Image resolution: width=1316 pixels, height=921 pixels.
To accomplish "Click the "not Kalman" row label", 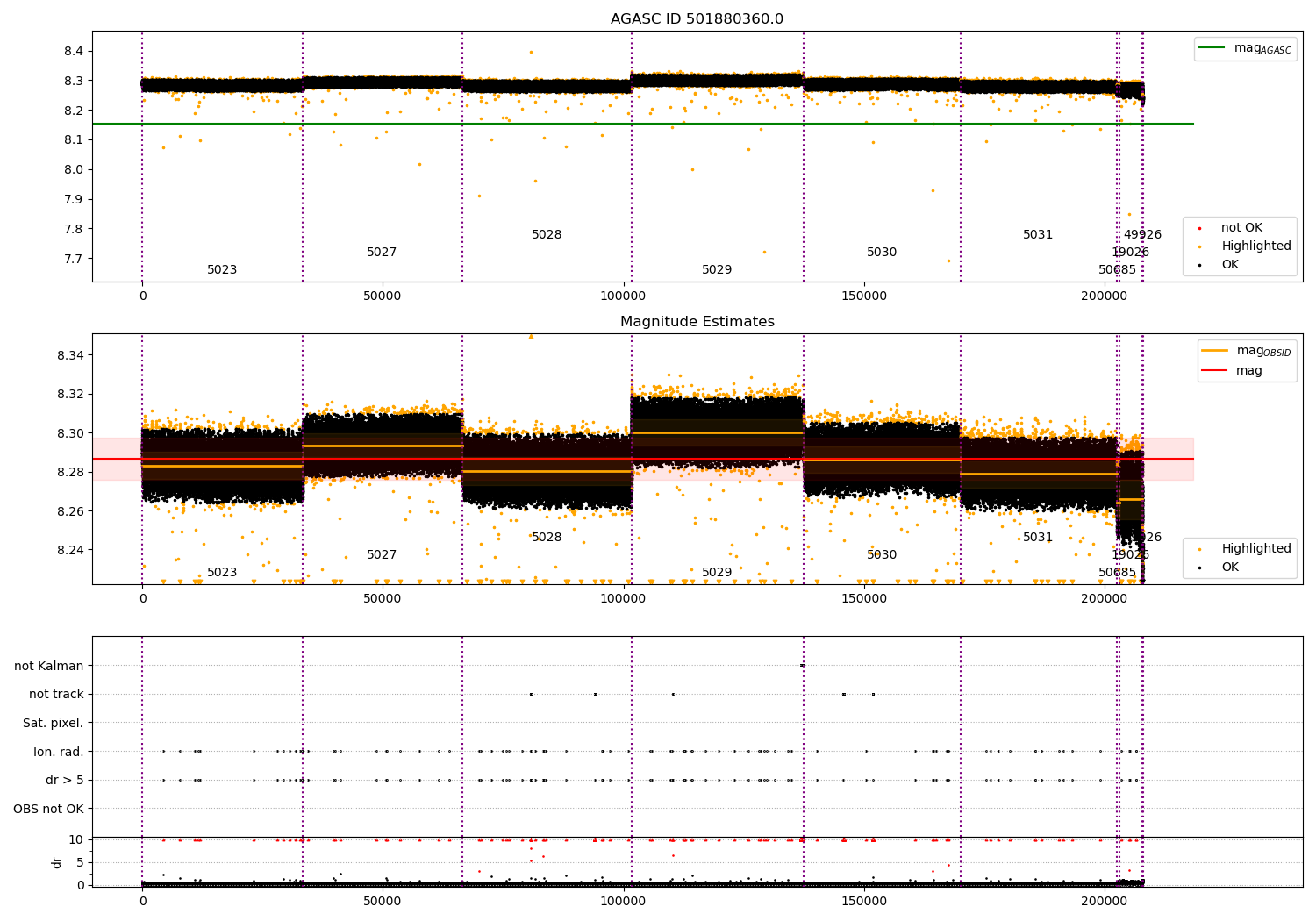I will tap(49, 667).
